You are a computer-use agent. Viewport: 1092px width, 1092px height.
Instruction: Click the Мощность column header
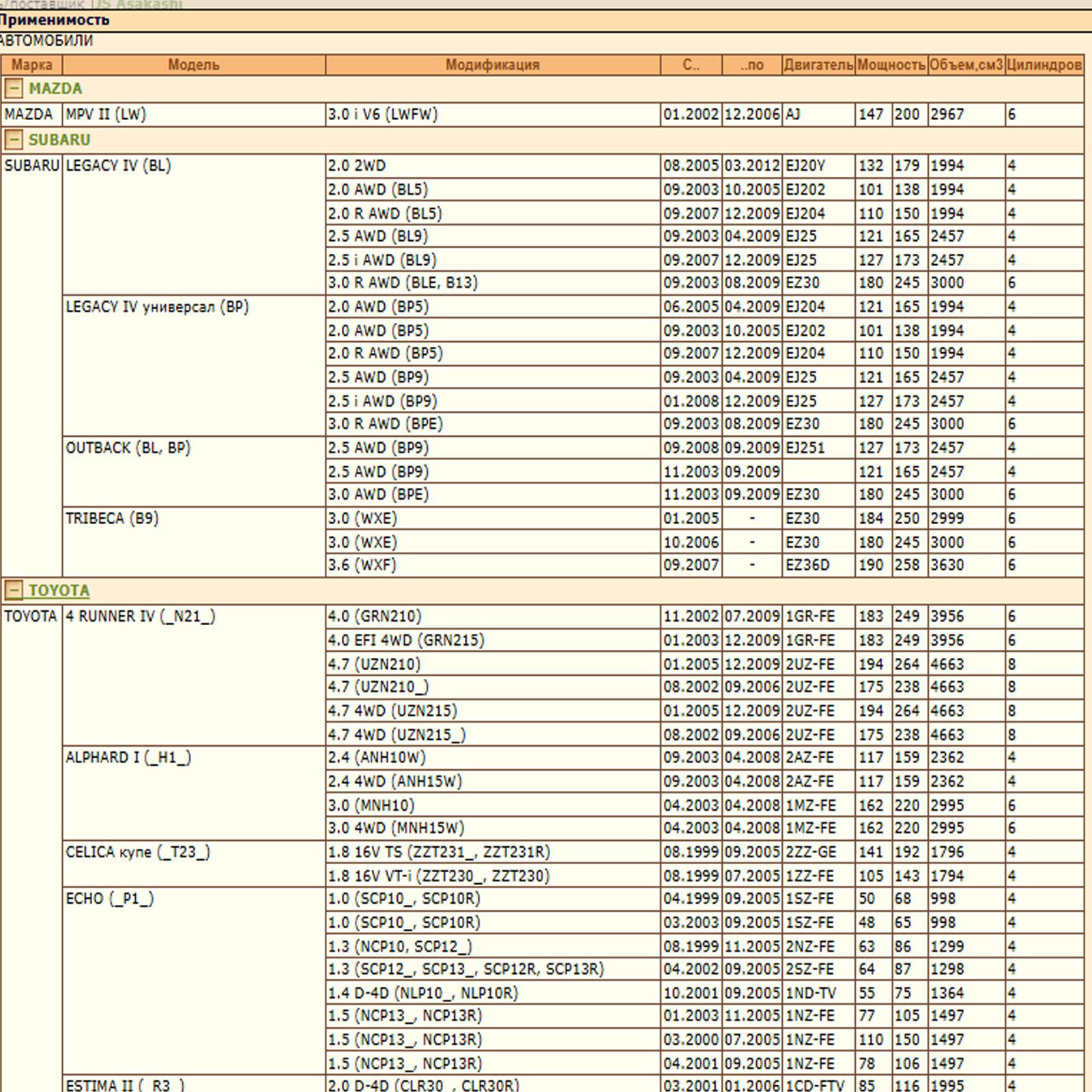click(x=891, y=65)
